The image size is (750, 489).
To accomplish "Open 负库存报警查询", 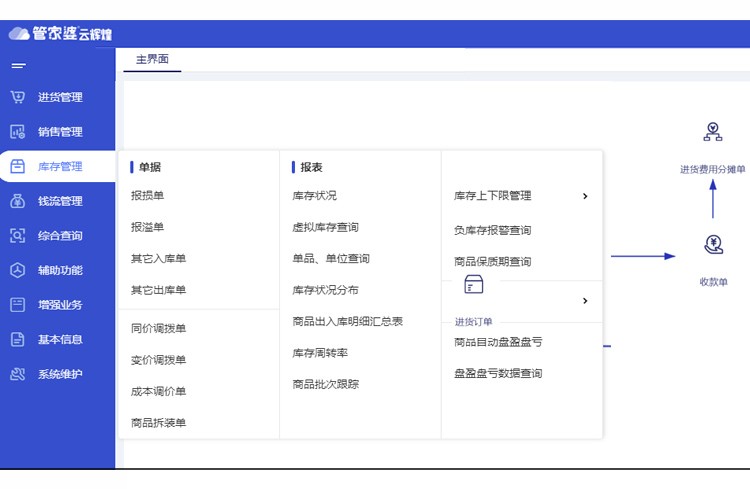I will [x=492, y=230].
